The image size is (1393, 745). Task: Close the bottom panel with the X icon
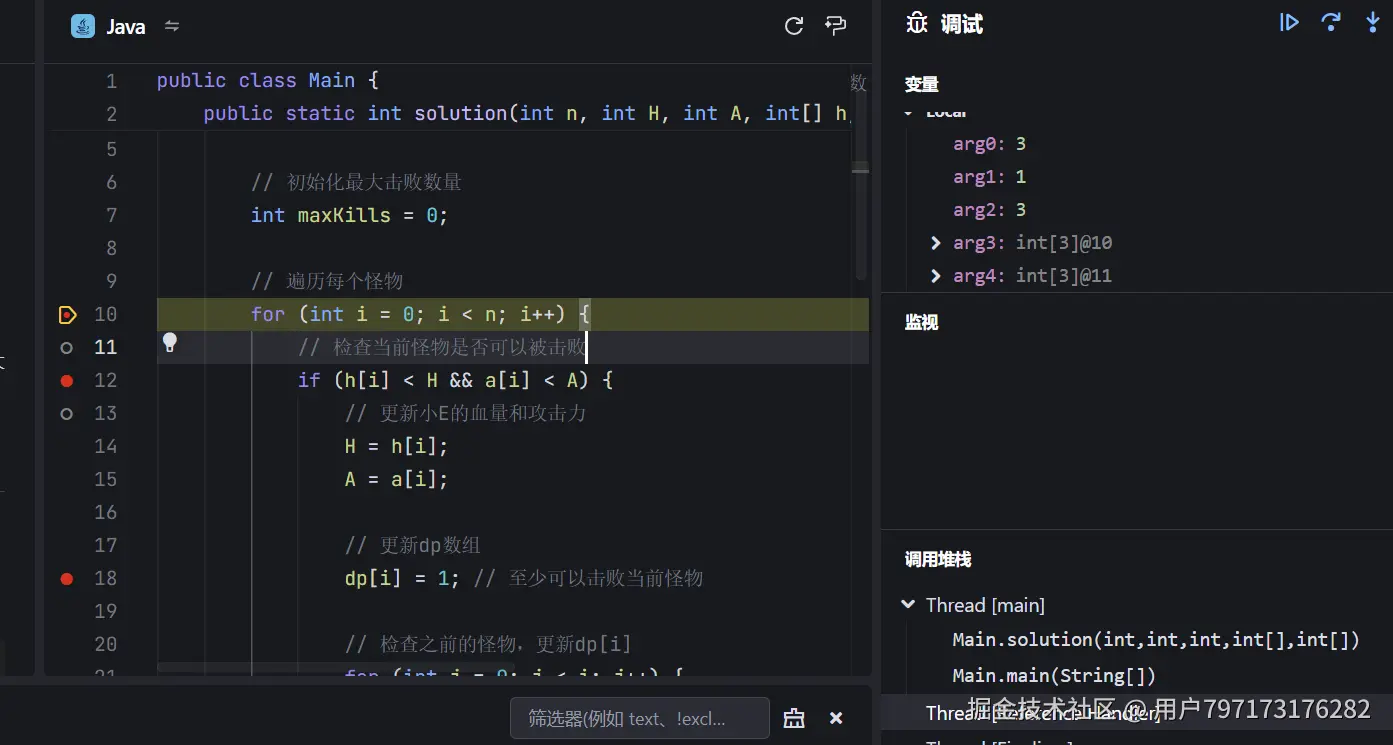(x=836, y=718)
